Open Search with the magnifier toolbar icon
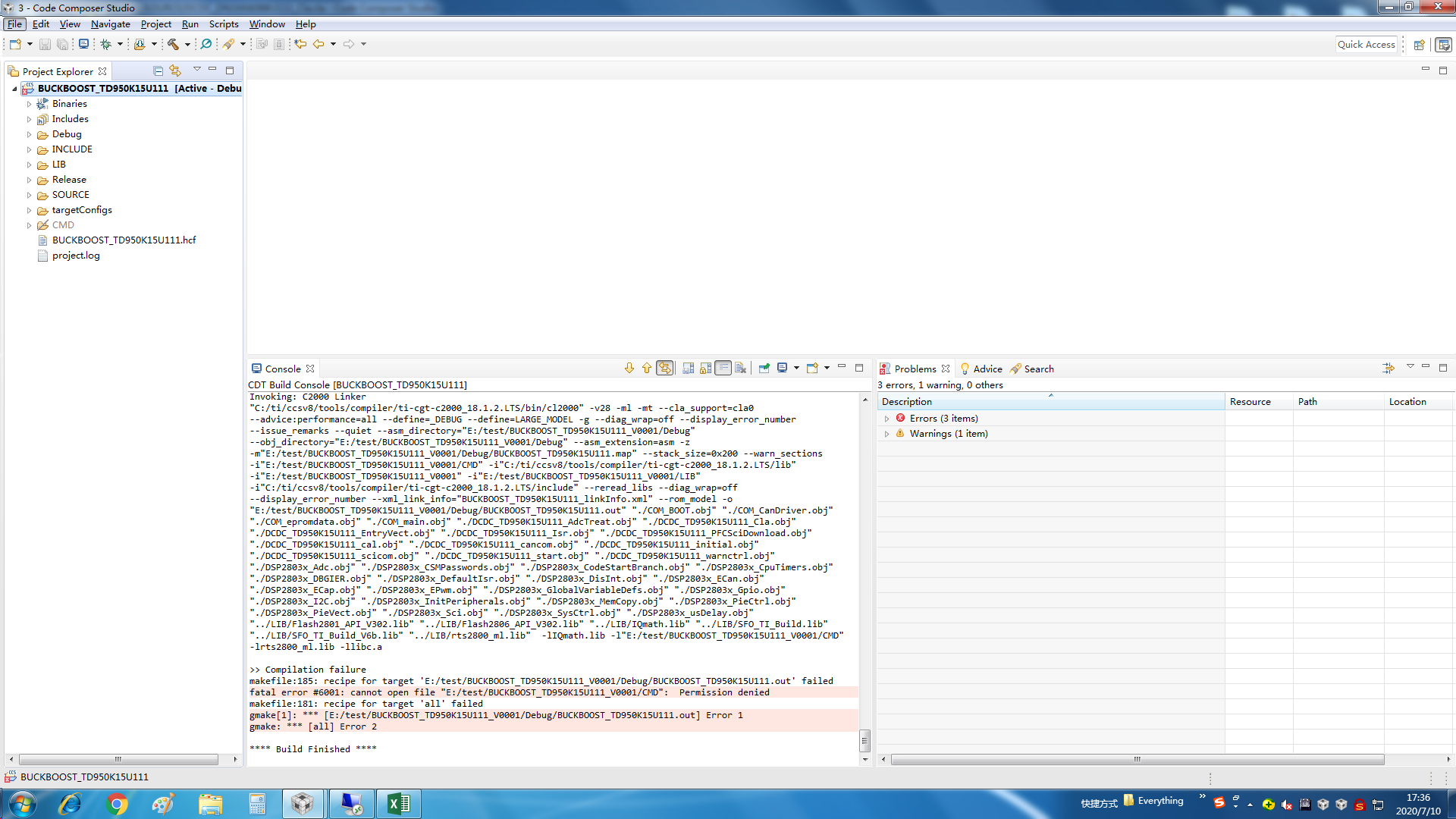 coord(205,43)
